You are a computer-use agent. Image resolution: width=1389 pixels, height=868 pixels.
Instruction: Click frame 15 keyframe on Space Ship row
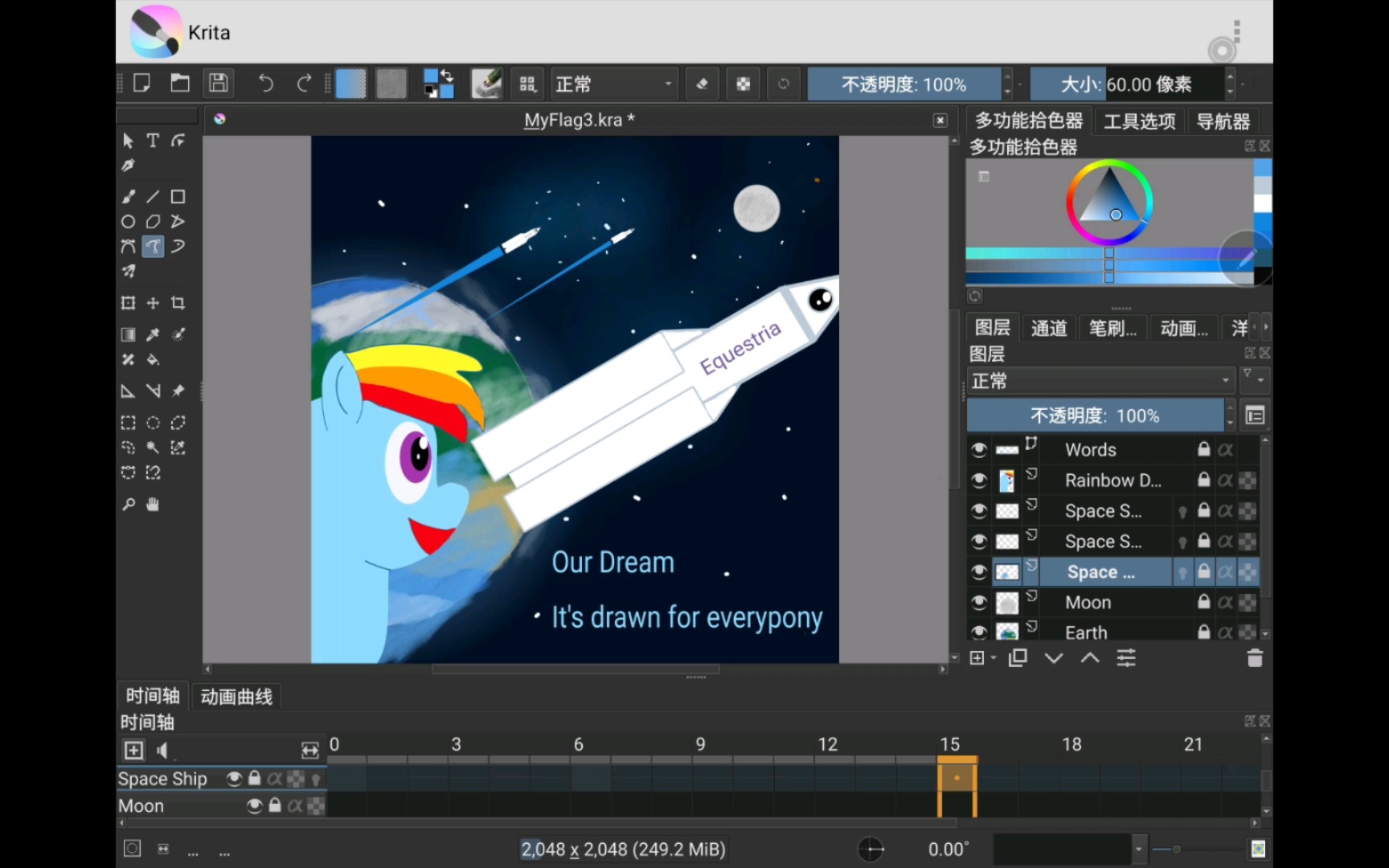(957, 778)
